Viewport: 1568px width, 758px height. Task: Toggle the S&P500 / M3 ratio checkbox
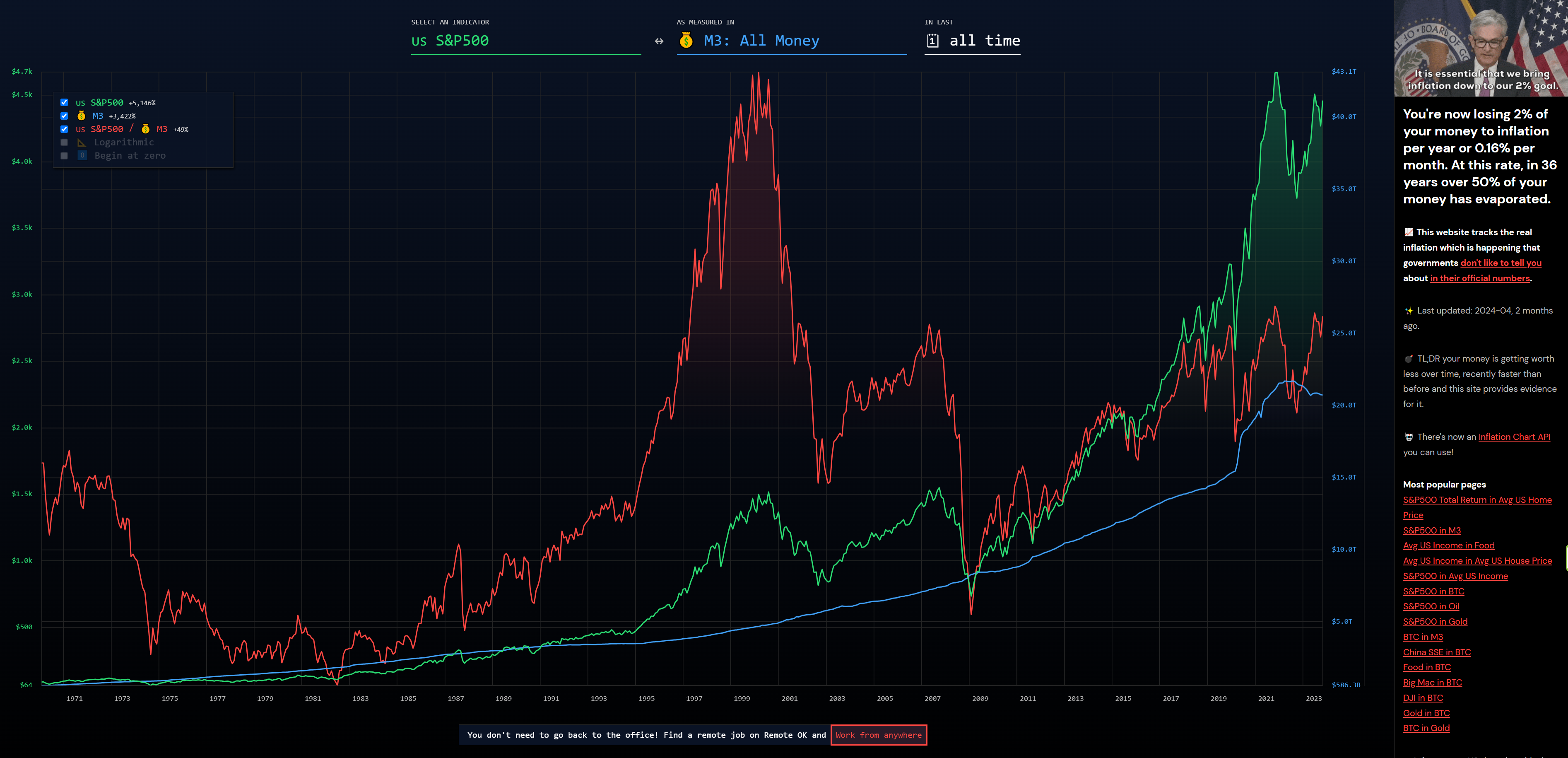pos(64,129)
